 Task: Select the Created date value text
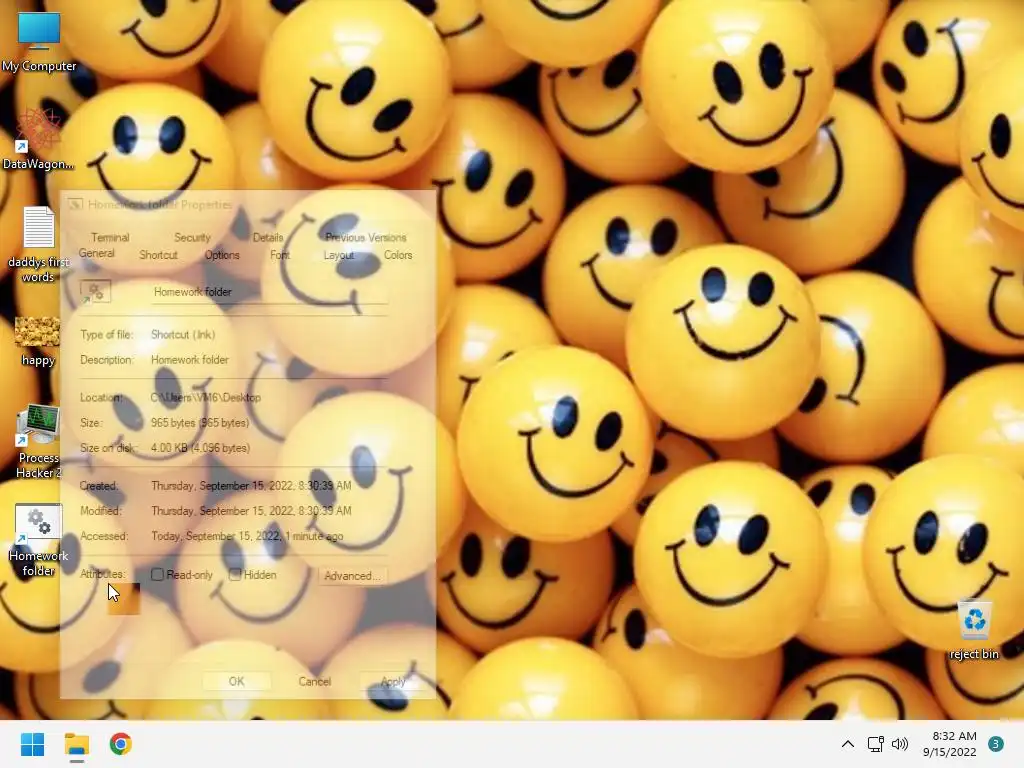pyautogui.click(x=251, y=486)
